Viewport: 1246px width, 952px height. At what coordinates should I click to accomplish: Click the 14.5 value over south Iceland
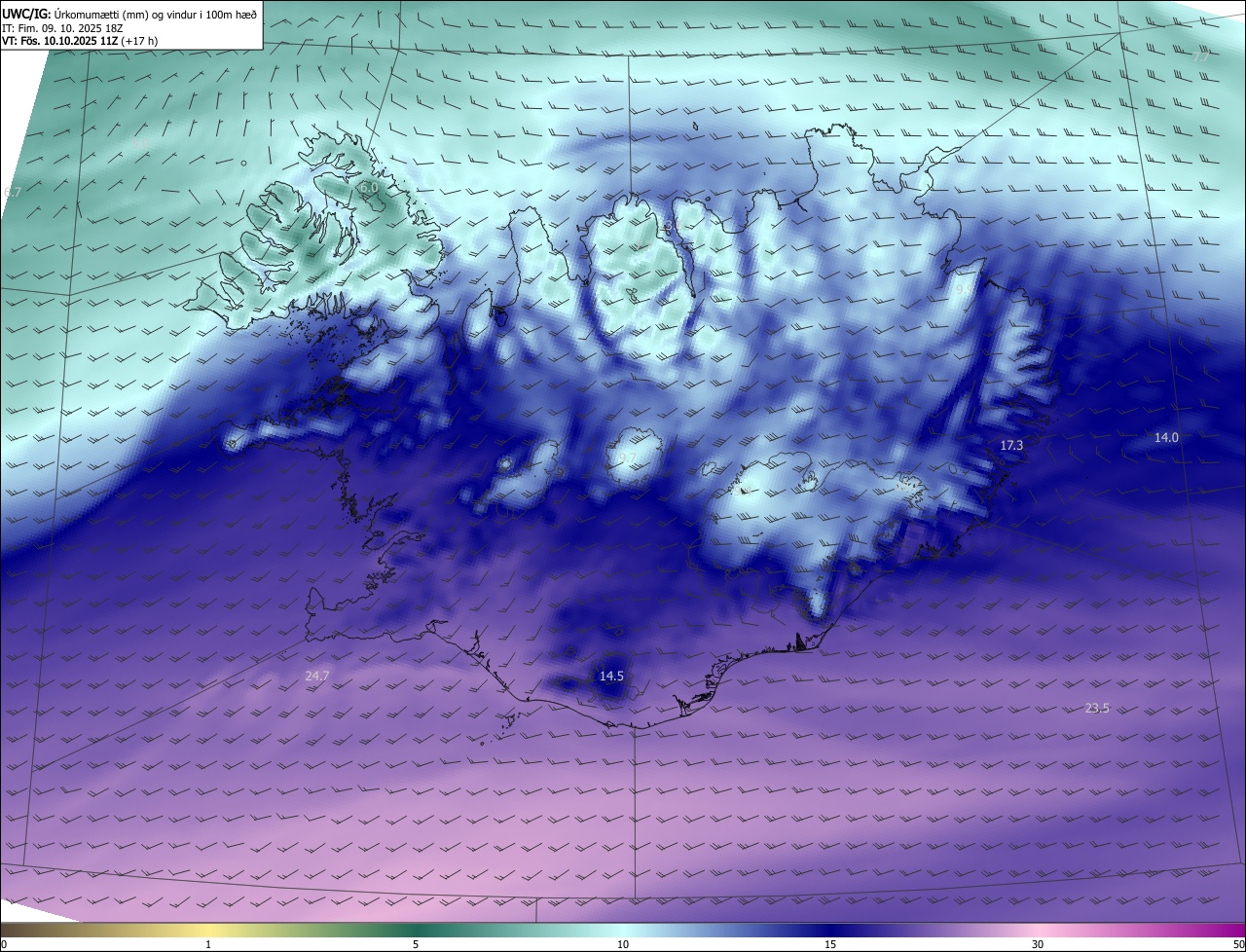pyautogui.click(x=611, y=676)
